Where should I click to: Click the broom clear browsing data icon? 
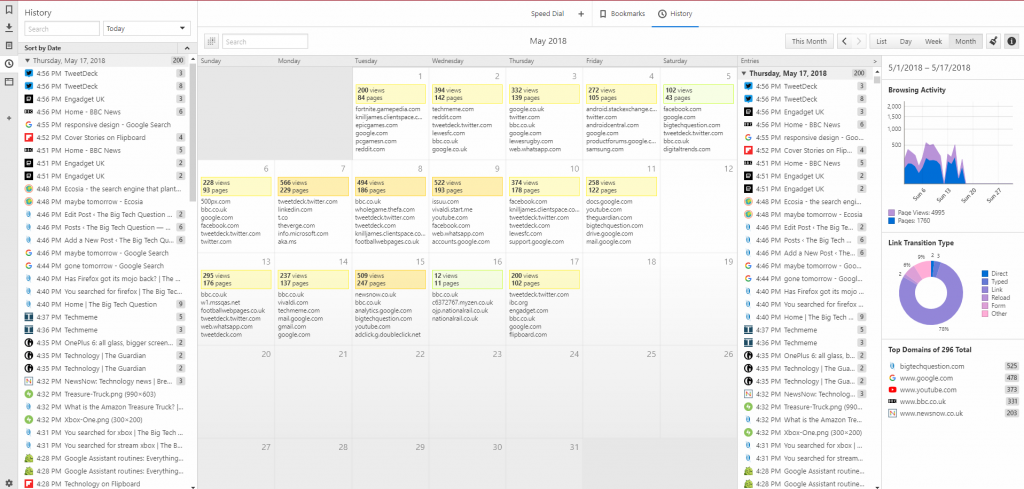pos(992,41)
